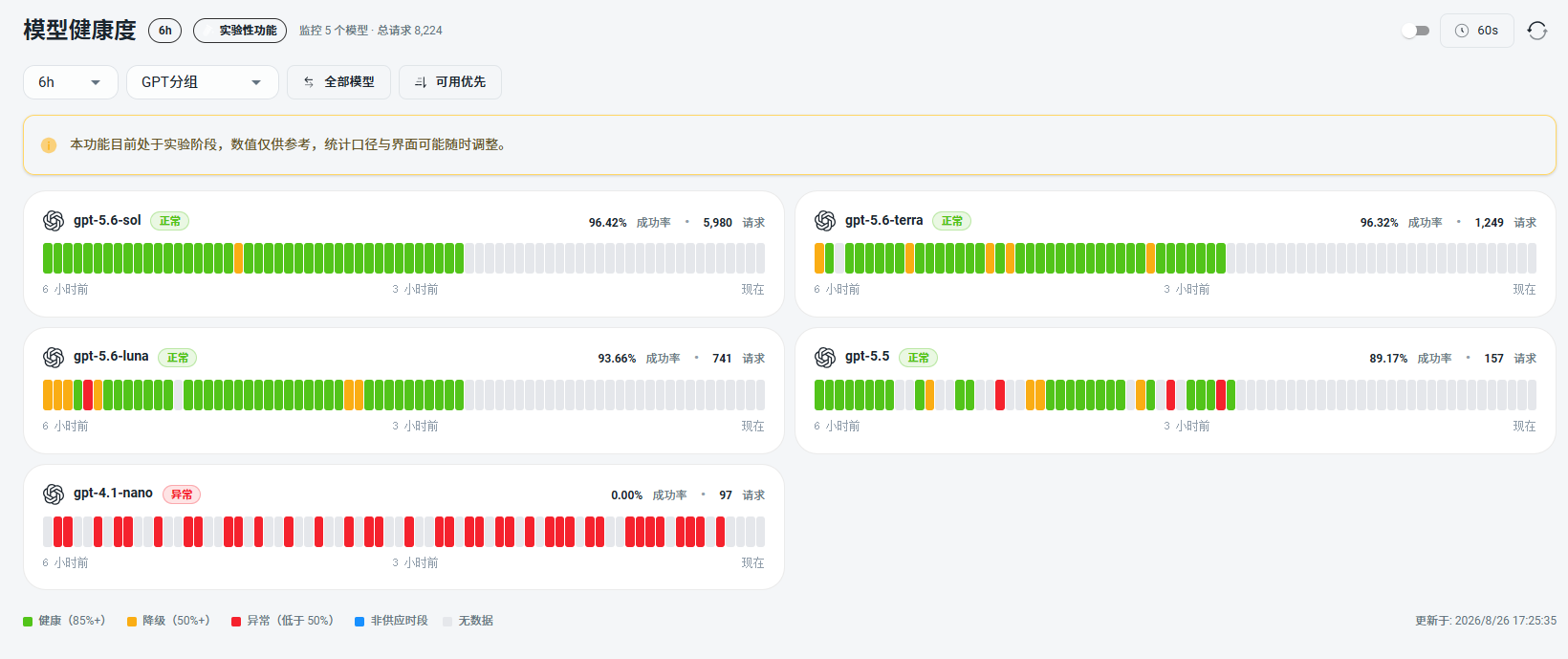
Task: Click the orange degraded bar in gpt-5.6-sol timeline
Action: [238, 258]
